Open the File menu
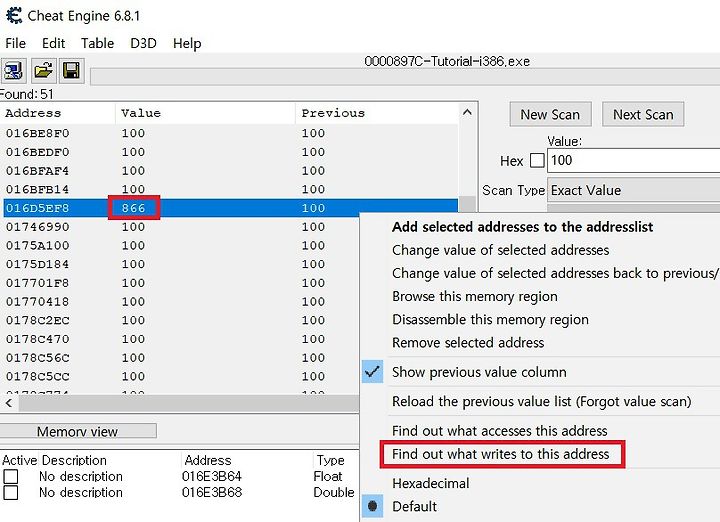This screenshot has width=720, height=522. [x=16, y=43]
